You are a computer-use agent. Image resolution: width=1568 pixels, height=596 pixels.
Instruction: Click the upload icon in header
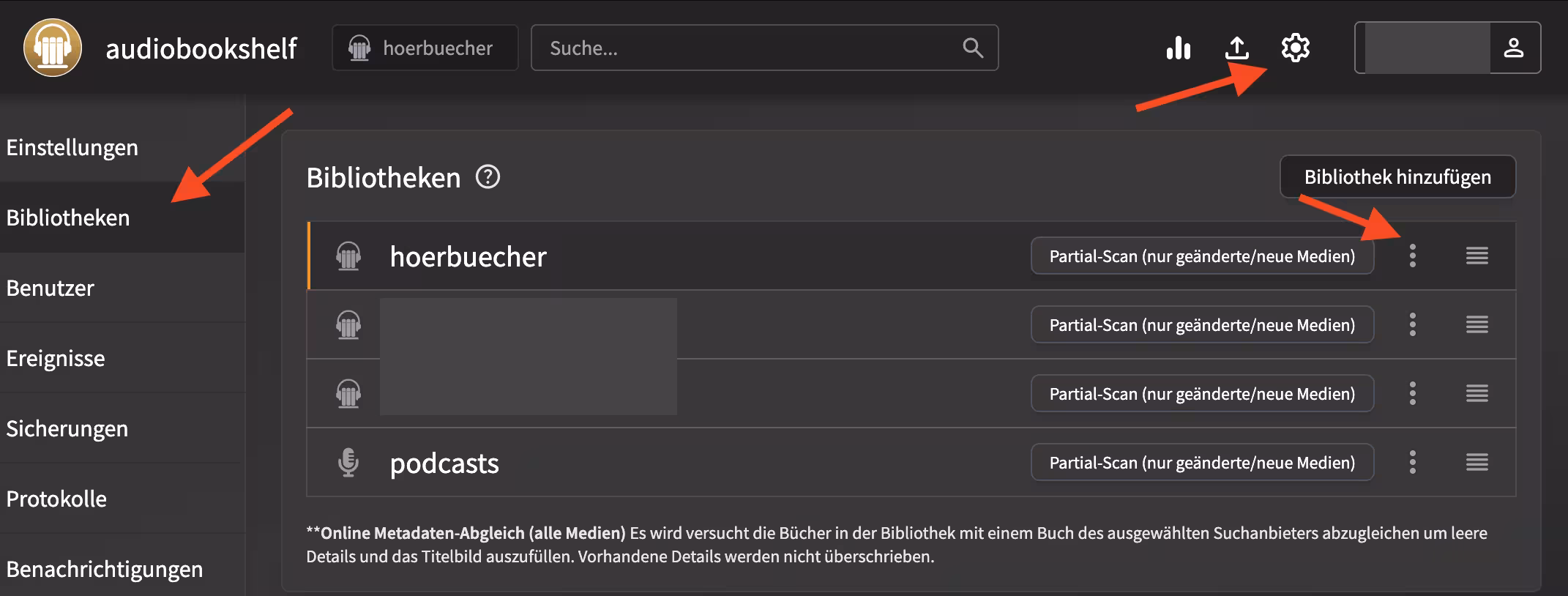[1236, 48]
